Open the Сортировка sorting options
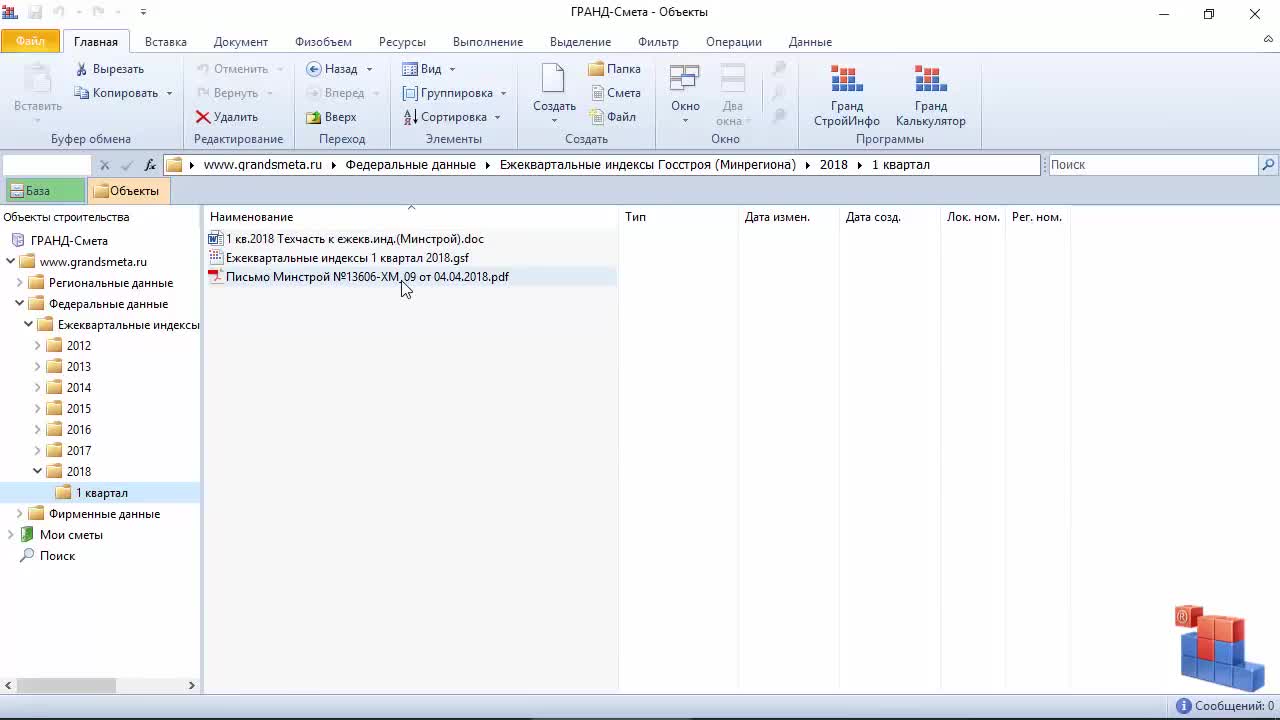1280x720 pixels. (x=451, y=117)
